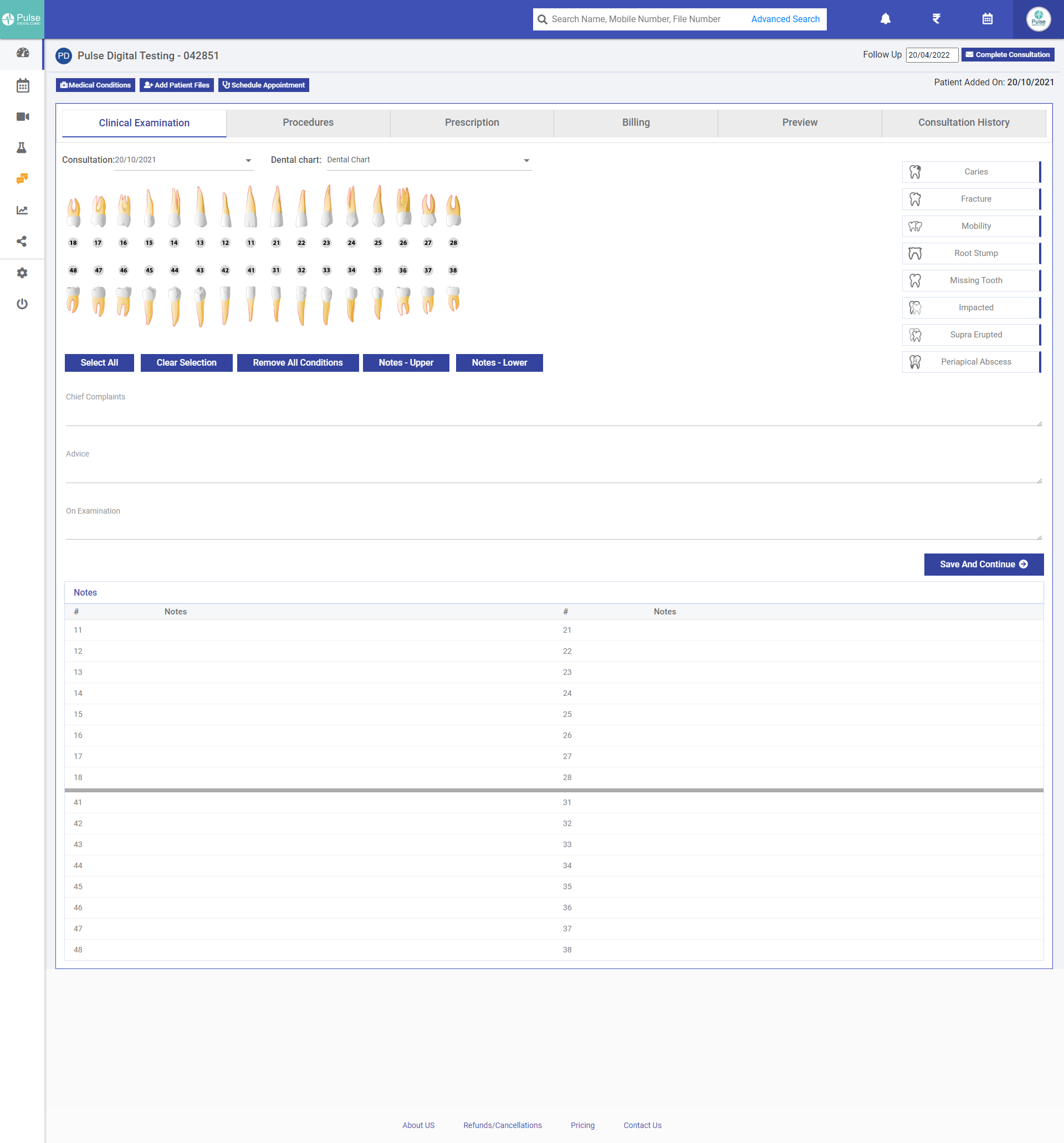This screenshot has height=1143, width=1064.
Task: Click the Follow Up date field
Action: click(x=931, y=55)
